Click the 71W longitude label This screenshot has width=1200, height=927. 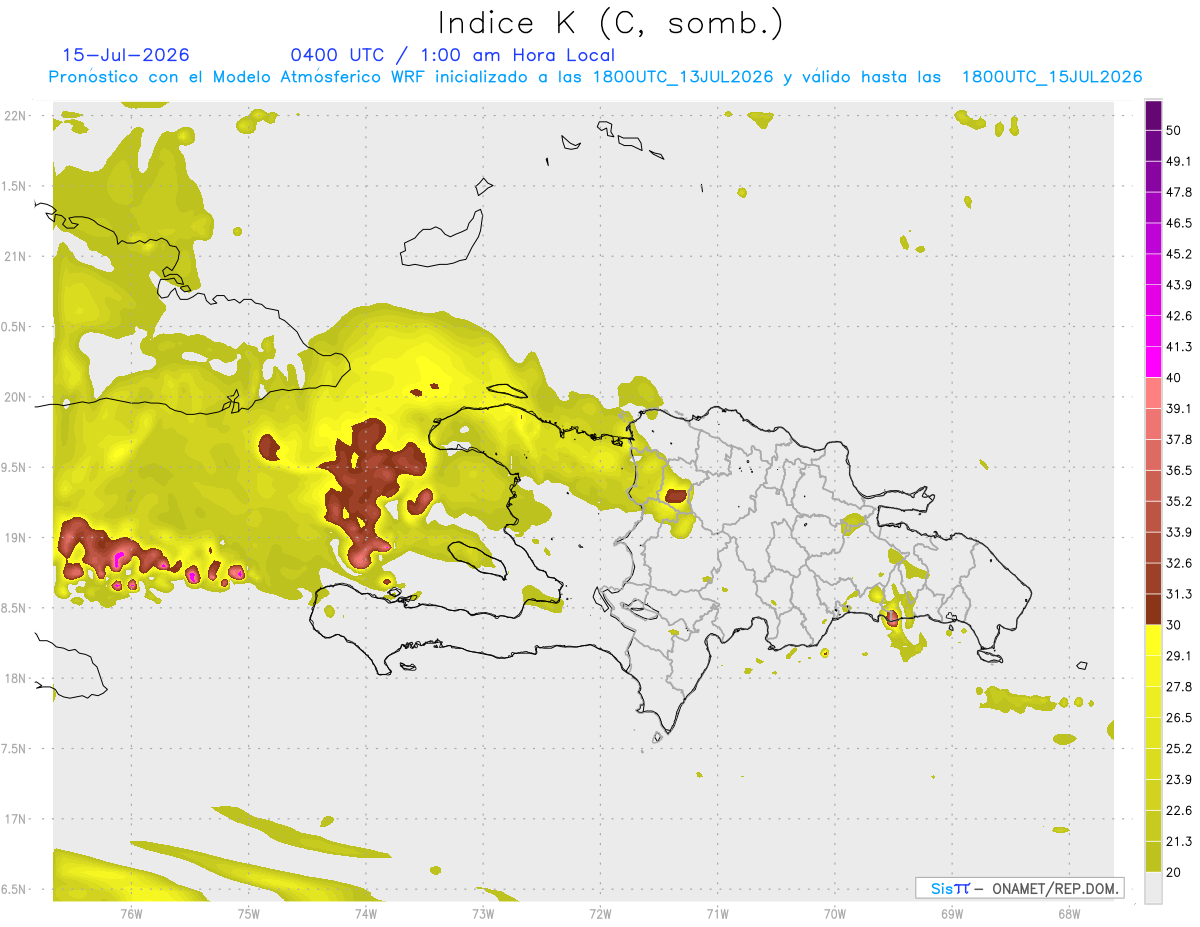pos(717,913)
